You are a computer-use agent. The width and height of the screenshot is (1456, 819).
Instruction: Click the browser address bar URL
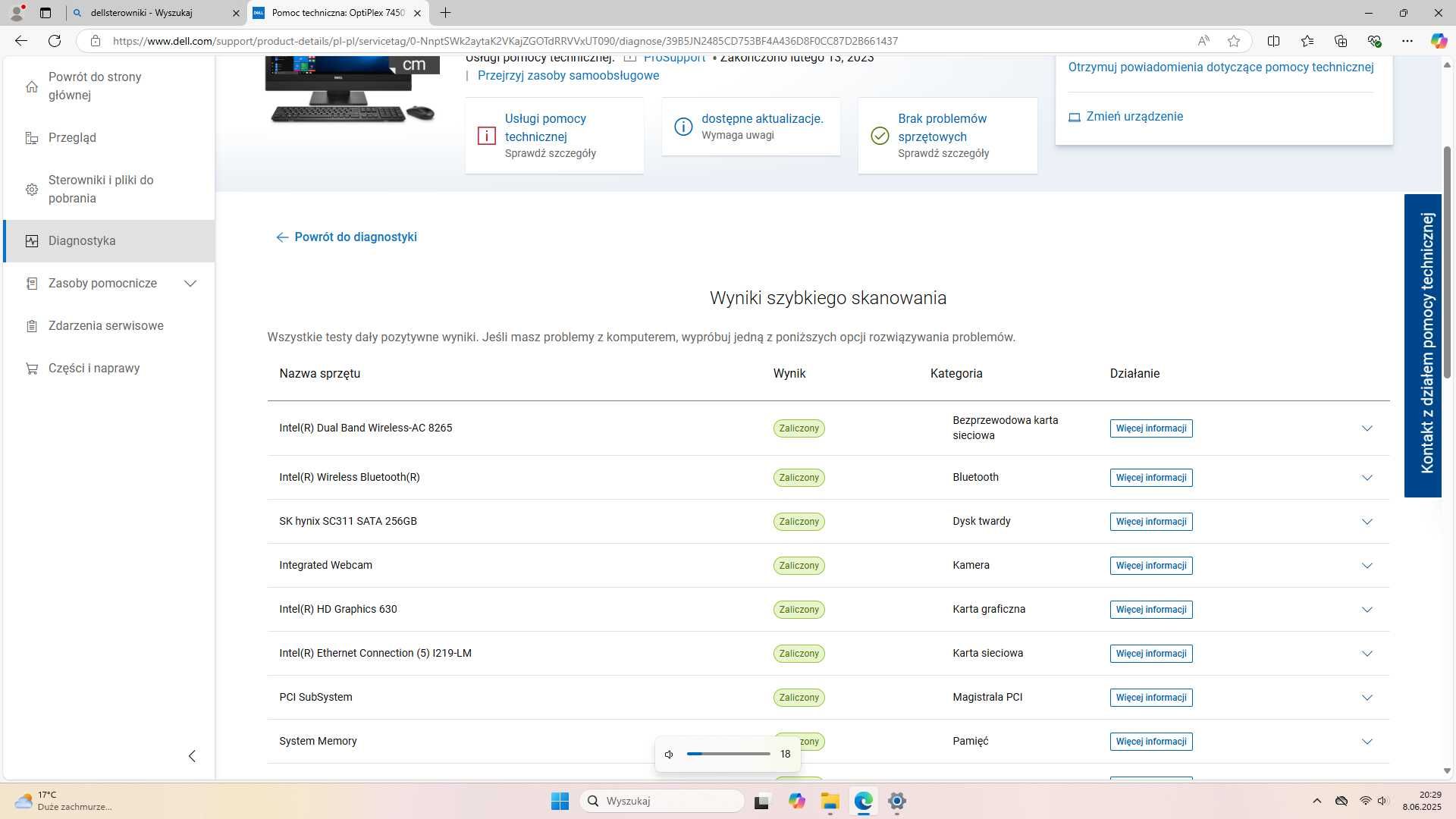coord(505,41)
